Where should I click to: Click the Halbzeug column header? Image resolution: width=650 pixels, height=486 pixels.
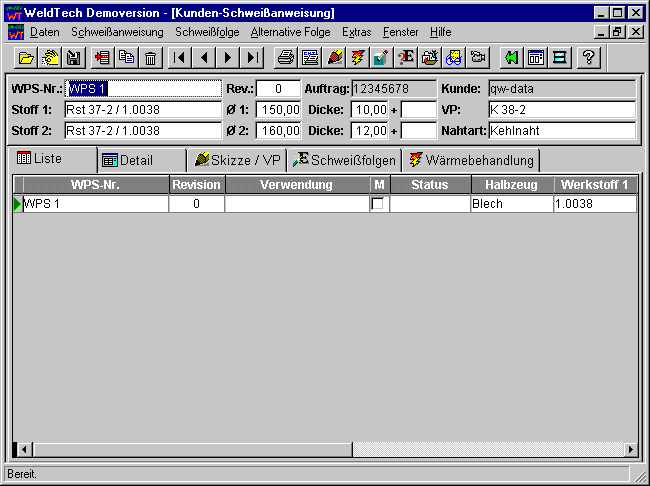[512, 185]
